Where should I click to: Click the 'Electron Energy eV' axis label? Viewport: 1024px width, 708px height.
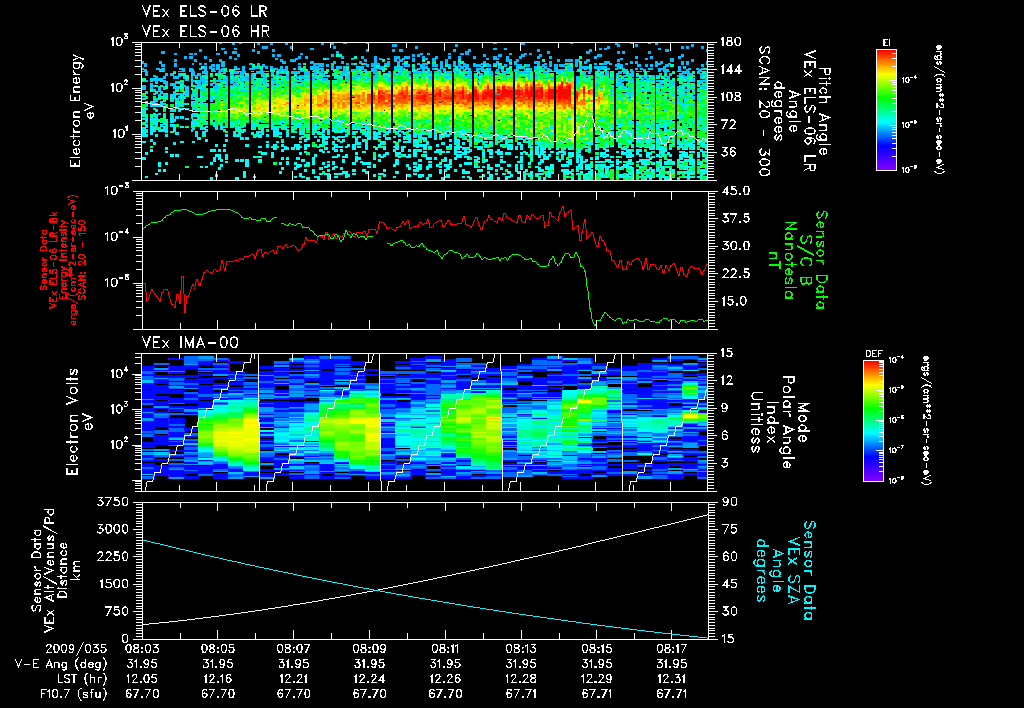(82, 111)
